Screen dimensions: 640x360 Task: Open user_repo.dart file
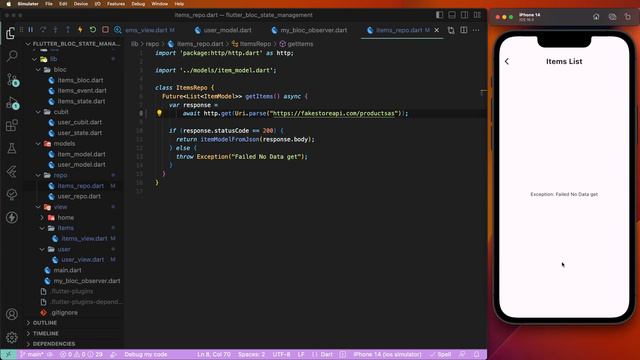click(79, 196)
